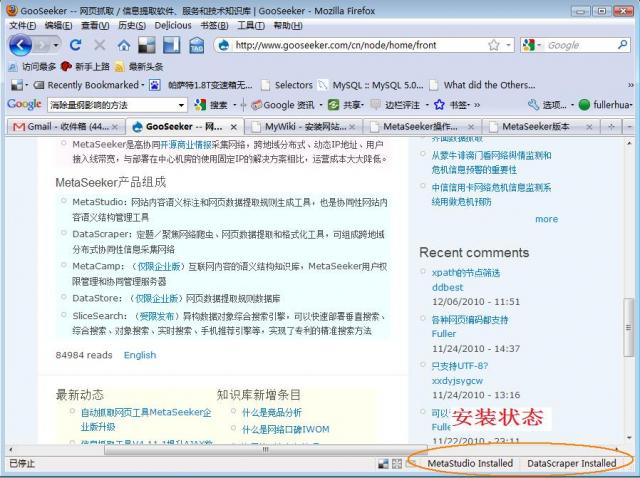The image size is (640, 478).
Task: Open the Most Visited bookmark folder
Action: (32, 67)
